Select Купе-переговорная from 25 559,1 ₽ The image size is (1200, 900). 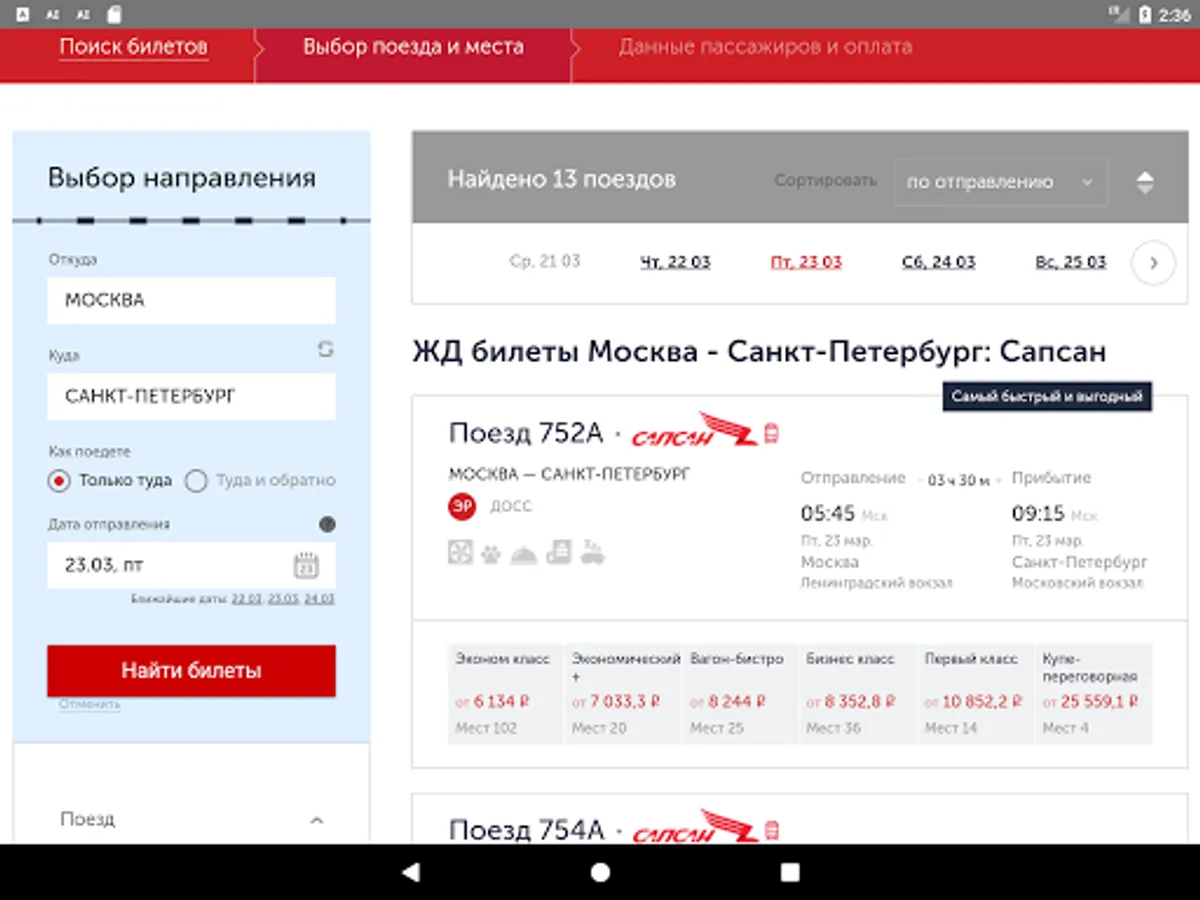pyautogui.click(x=1094, y=694)
